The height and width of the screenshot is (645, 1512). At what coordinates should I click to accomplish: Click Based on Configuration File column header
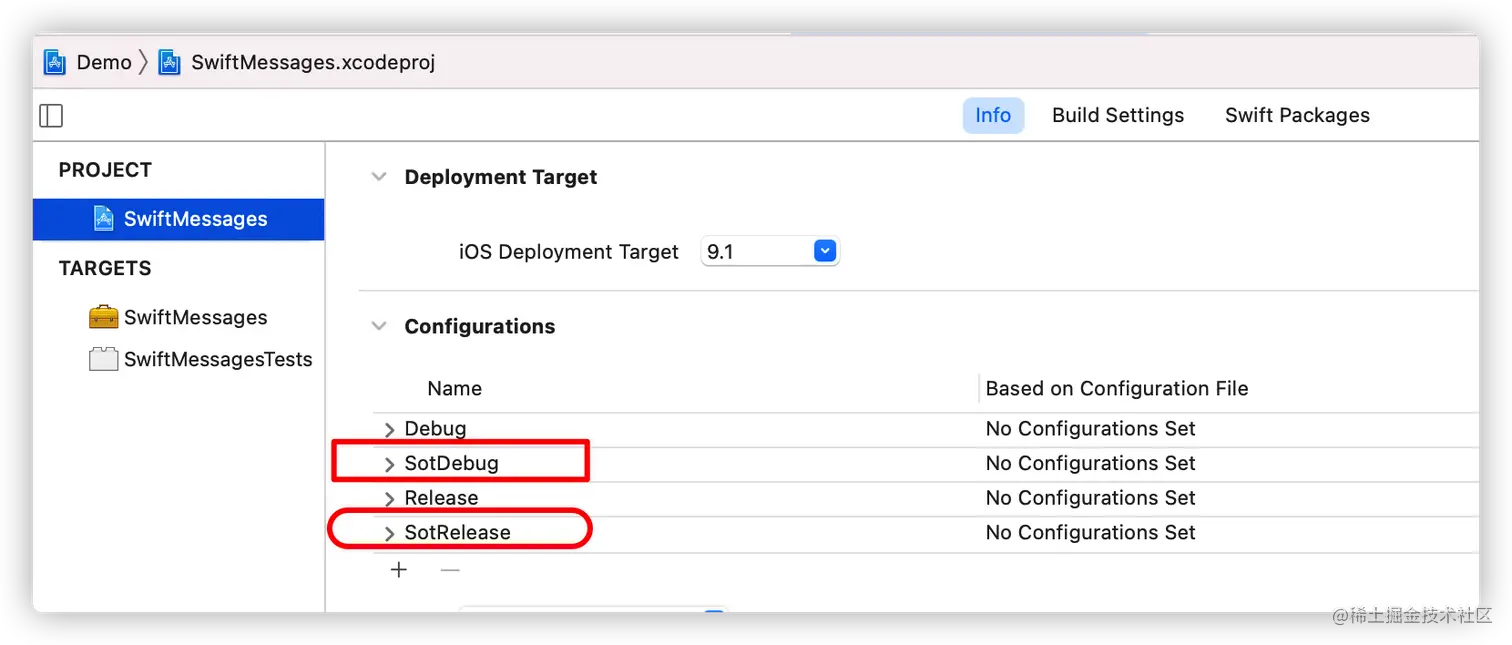(1117, 389)
